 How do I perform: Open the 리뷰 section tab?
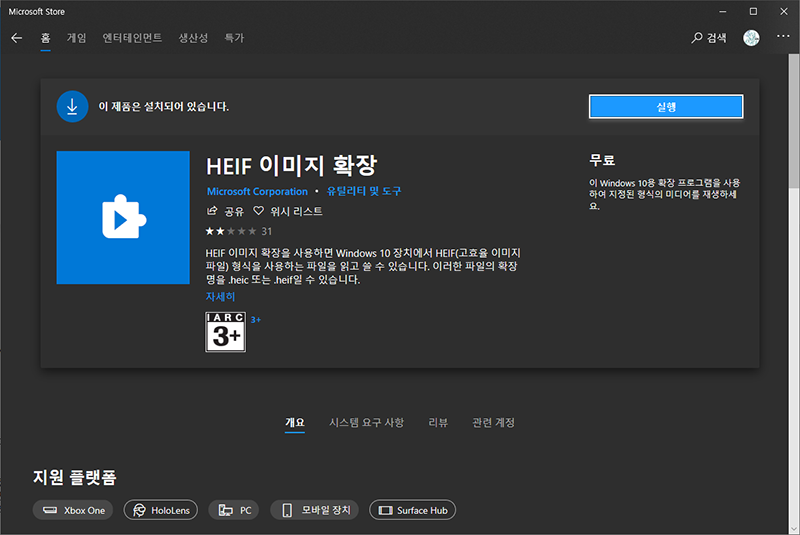click(438, 423)
